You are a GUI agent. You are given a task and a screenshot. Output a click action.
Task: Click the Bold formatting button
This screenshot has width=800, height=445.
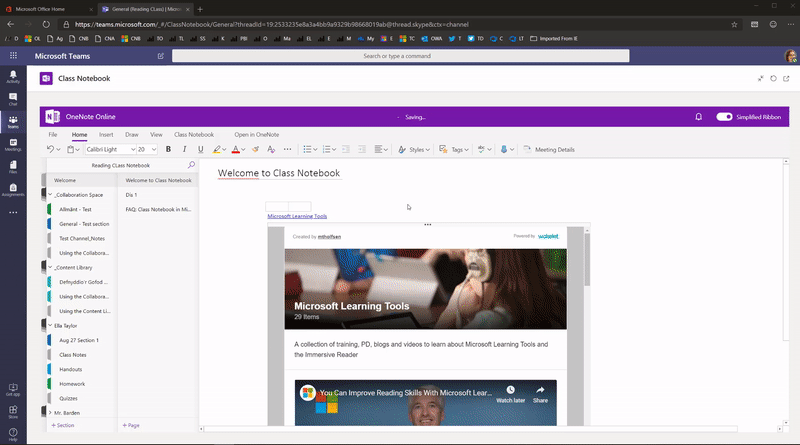coord(168,149)
